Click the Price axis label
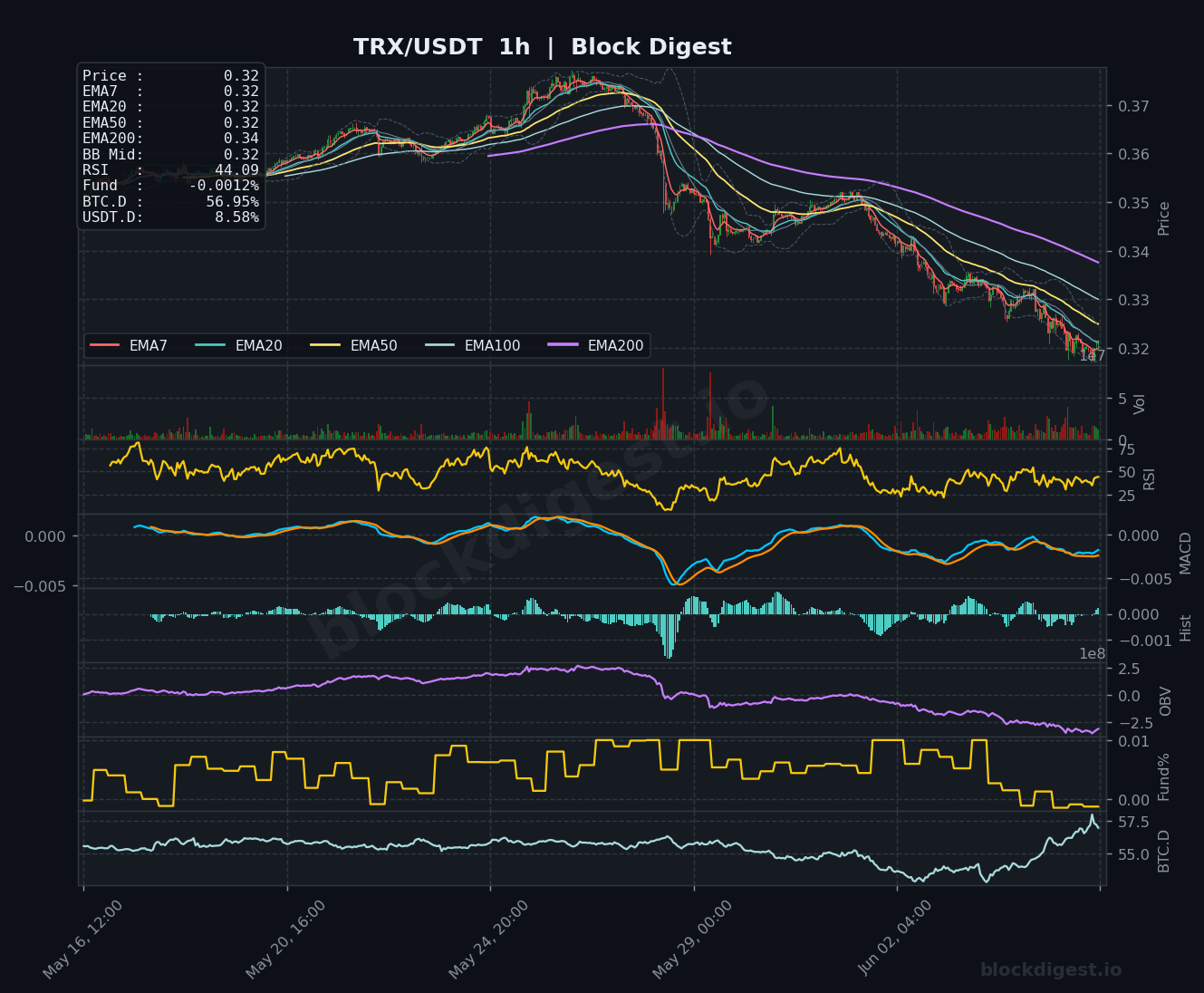Viewport: 1204px width, 993px height. [x=1164, y=217]
